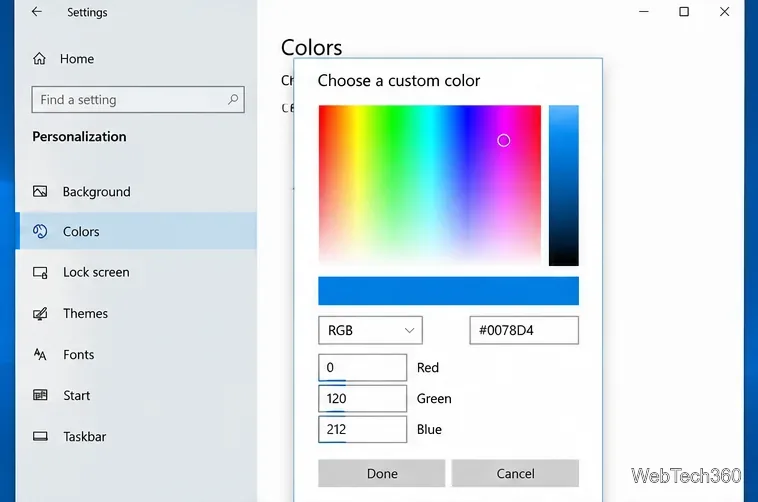Switch to Fonts settings

(138, 354)
